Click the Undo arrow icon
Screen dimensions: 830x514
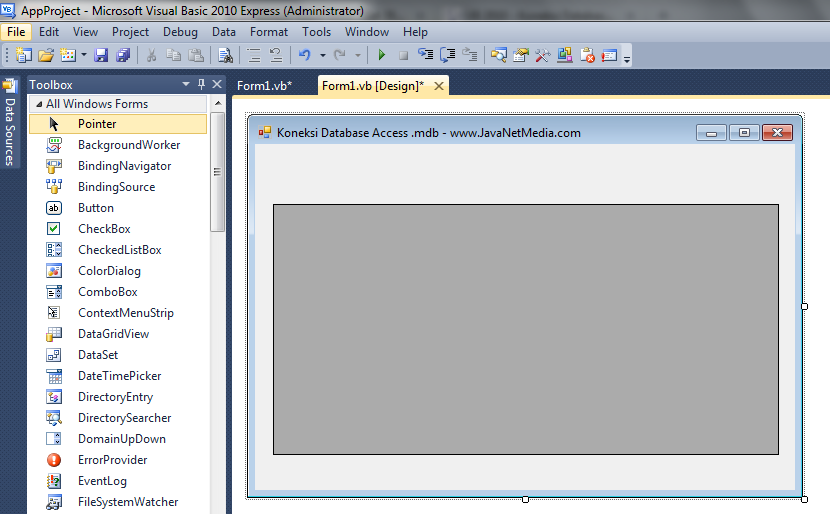coord(304,55)
